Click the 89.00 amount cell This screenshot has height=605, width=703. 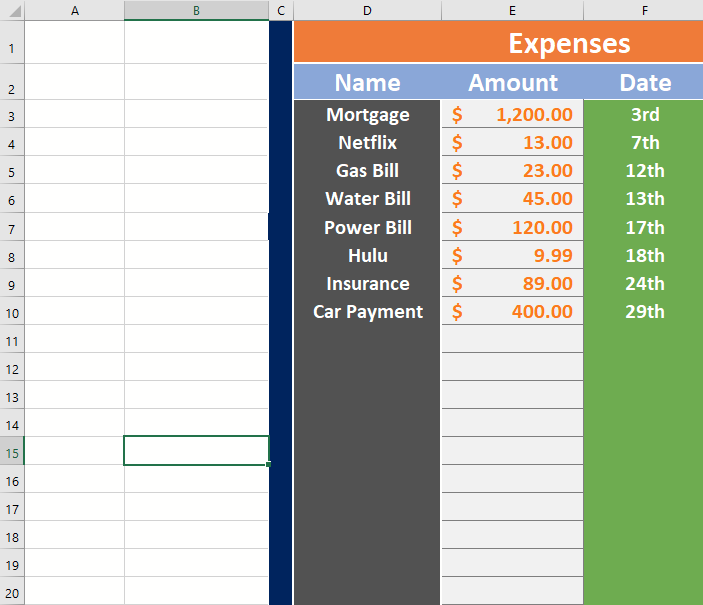coord(512,283)
